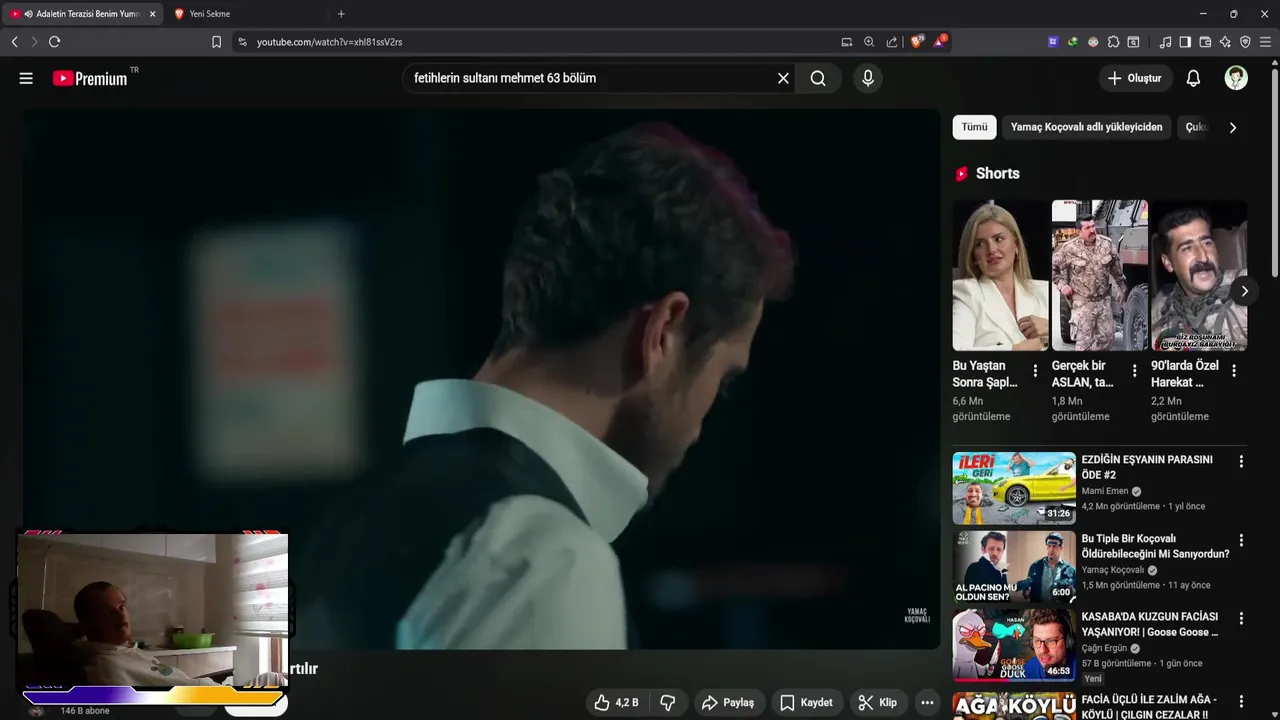
Task: Open options for 'Bu Yaştan Sonra' Short
Action: 1035,371
